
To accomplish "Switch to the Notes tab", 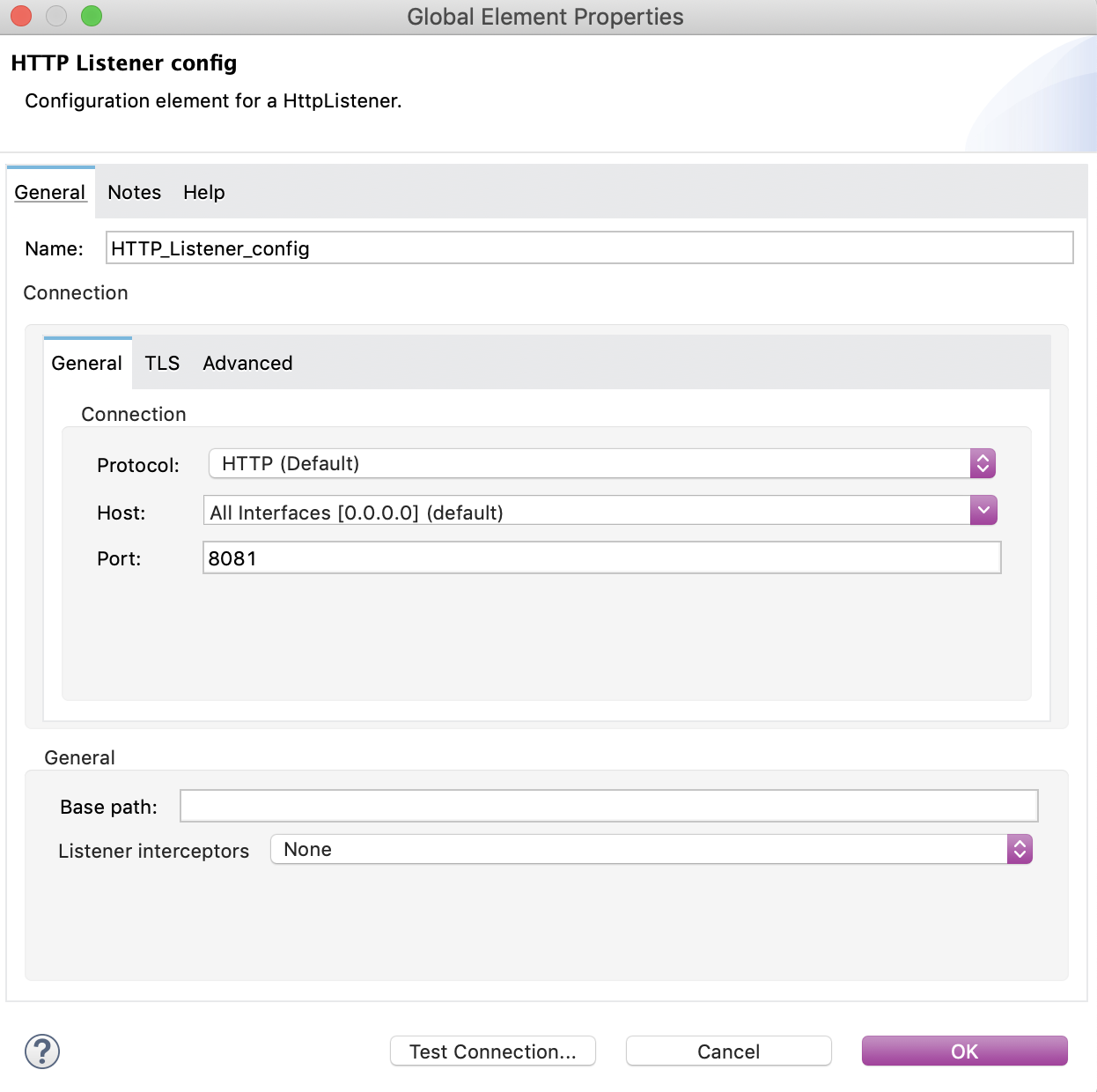I will click(133, 192).
